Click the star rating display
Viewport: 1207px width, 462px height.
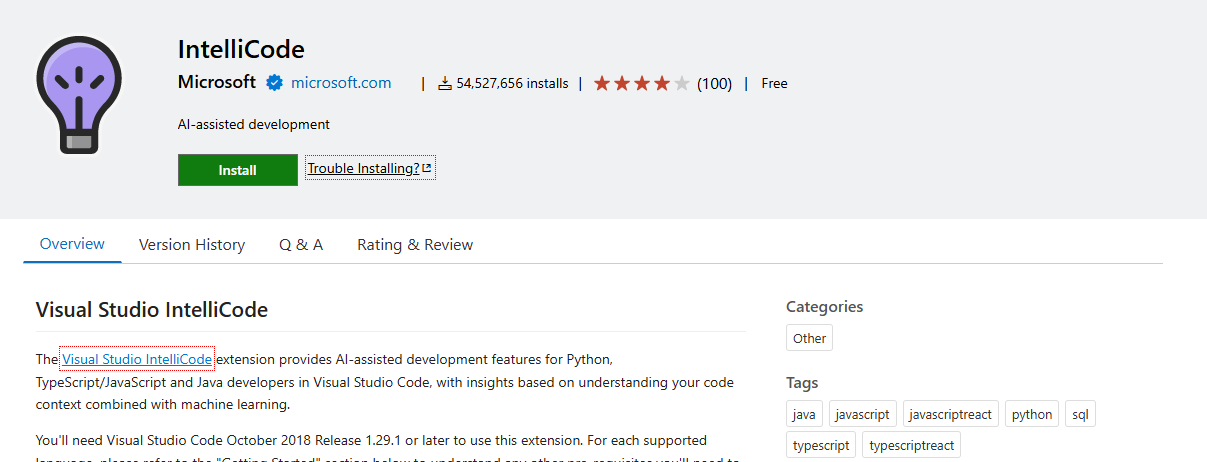click(642, 84)
